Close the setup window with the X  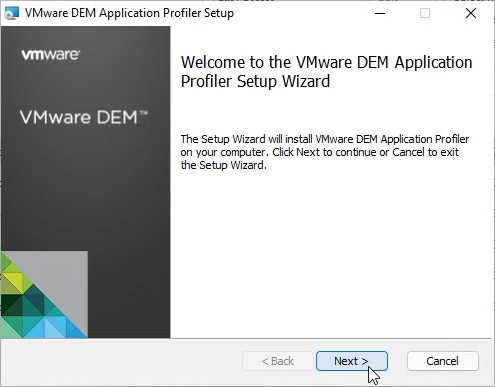click(x=471, y=13)
